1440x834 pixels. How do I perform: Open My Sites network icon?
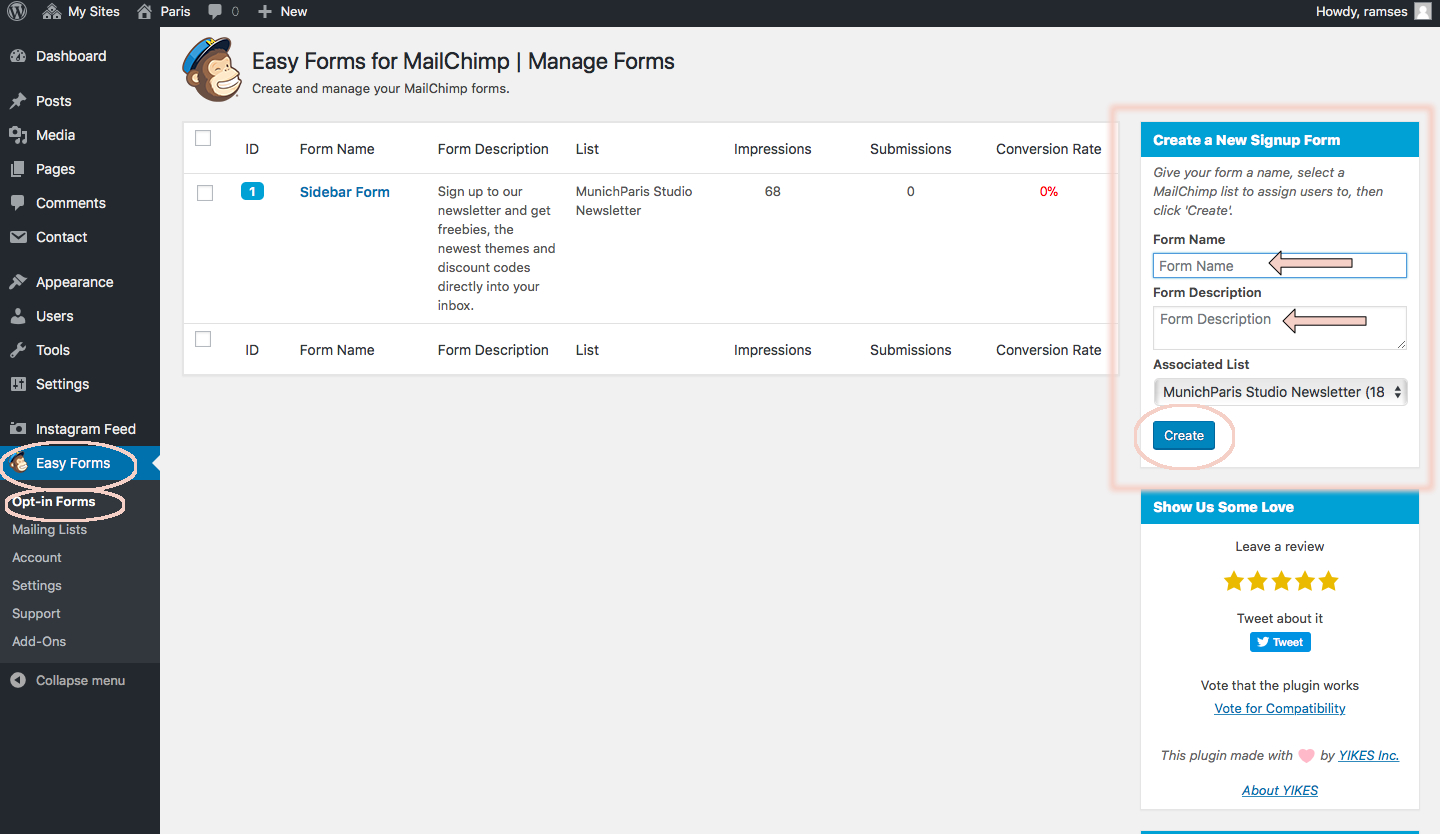52,12
